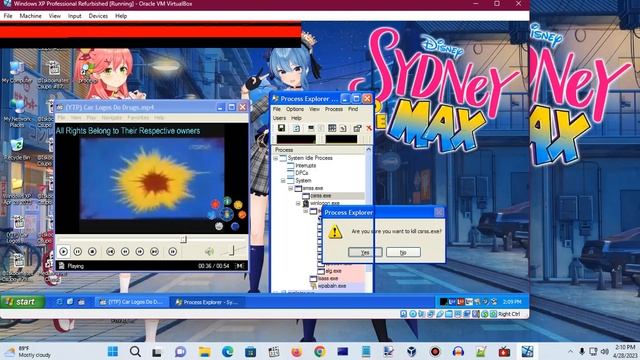Click the warning icon in kill dialog

[335, 231]
